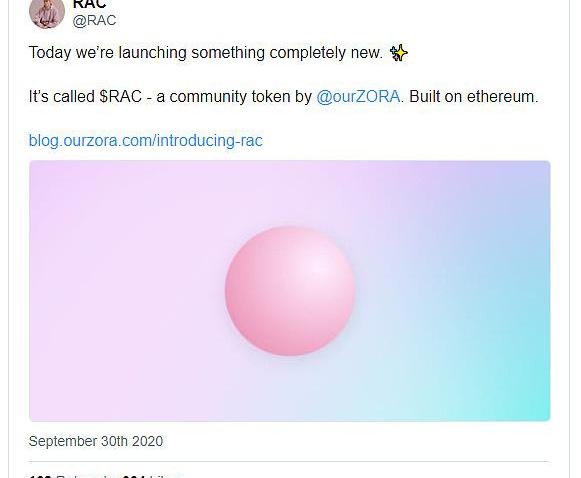Click the horizontal divider under the date

290,462
